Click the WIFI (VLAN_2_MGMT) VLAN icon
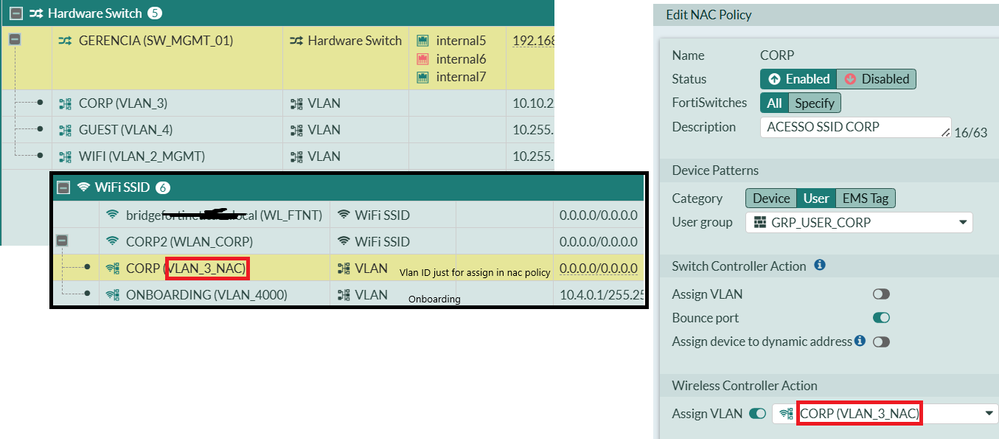The width and height of the screenshot is (999, 439). point(65,156)
